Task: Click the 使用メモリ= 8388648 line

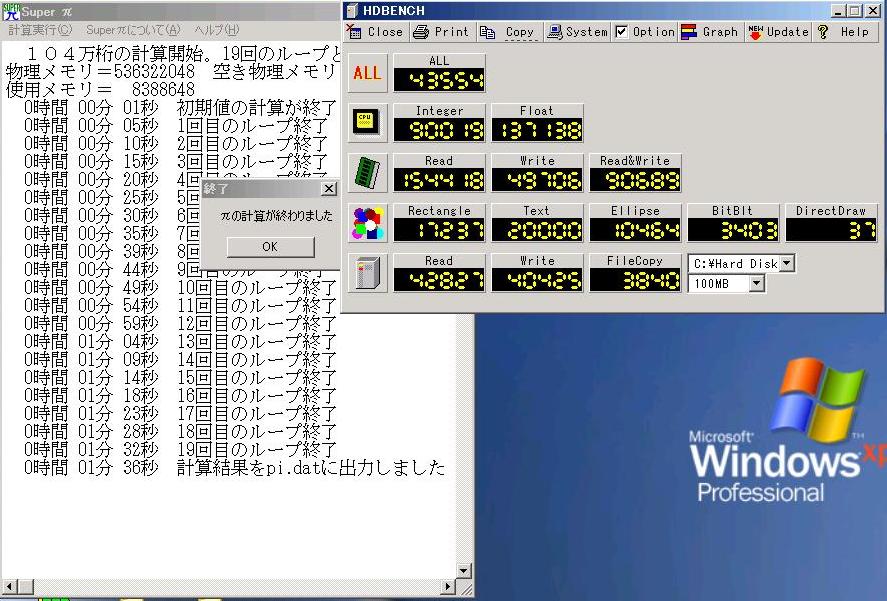Action: pos(101,89)
